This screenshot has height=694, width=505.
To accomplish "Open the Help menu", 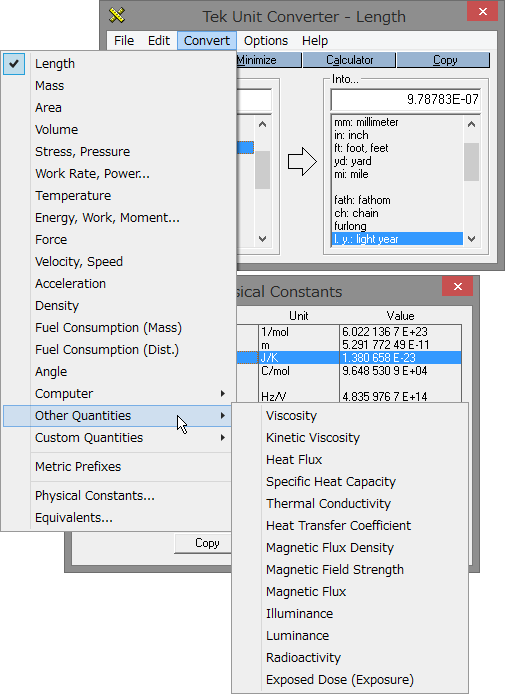I will (315, 41).
